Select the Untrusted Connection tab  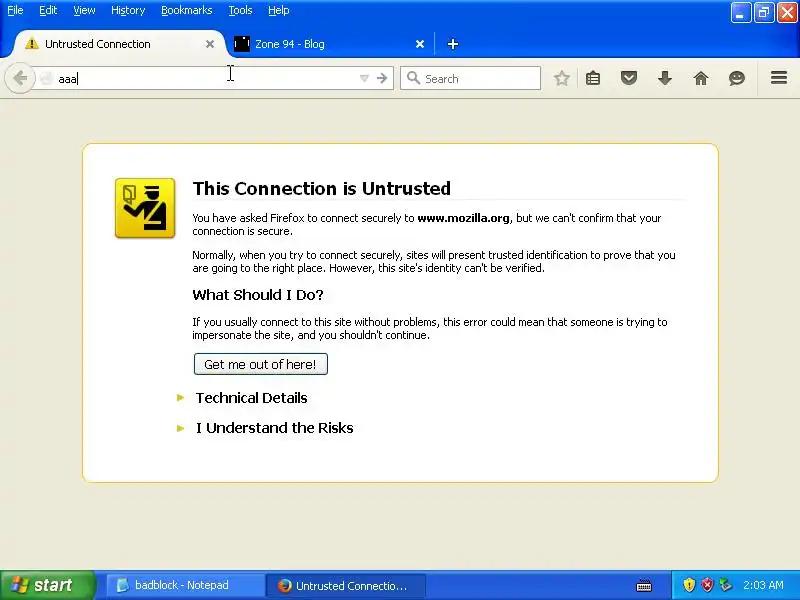coord(117,44)
